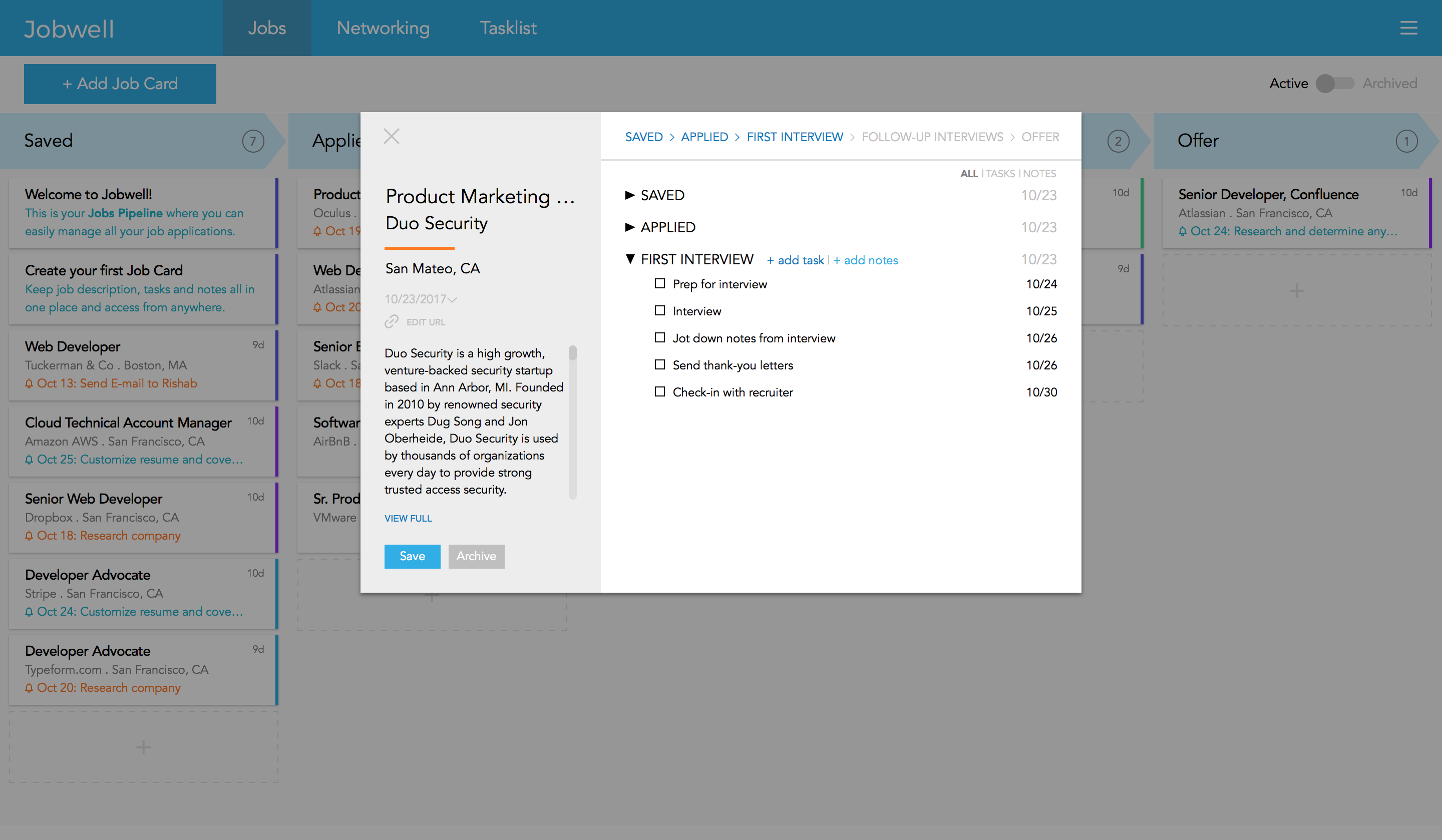
Task: Expand the SAVED stage section
Action: pos(630,195)
